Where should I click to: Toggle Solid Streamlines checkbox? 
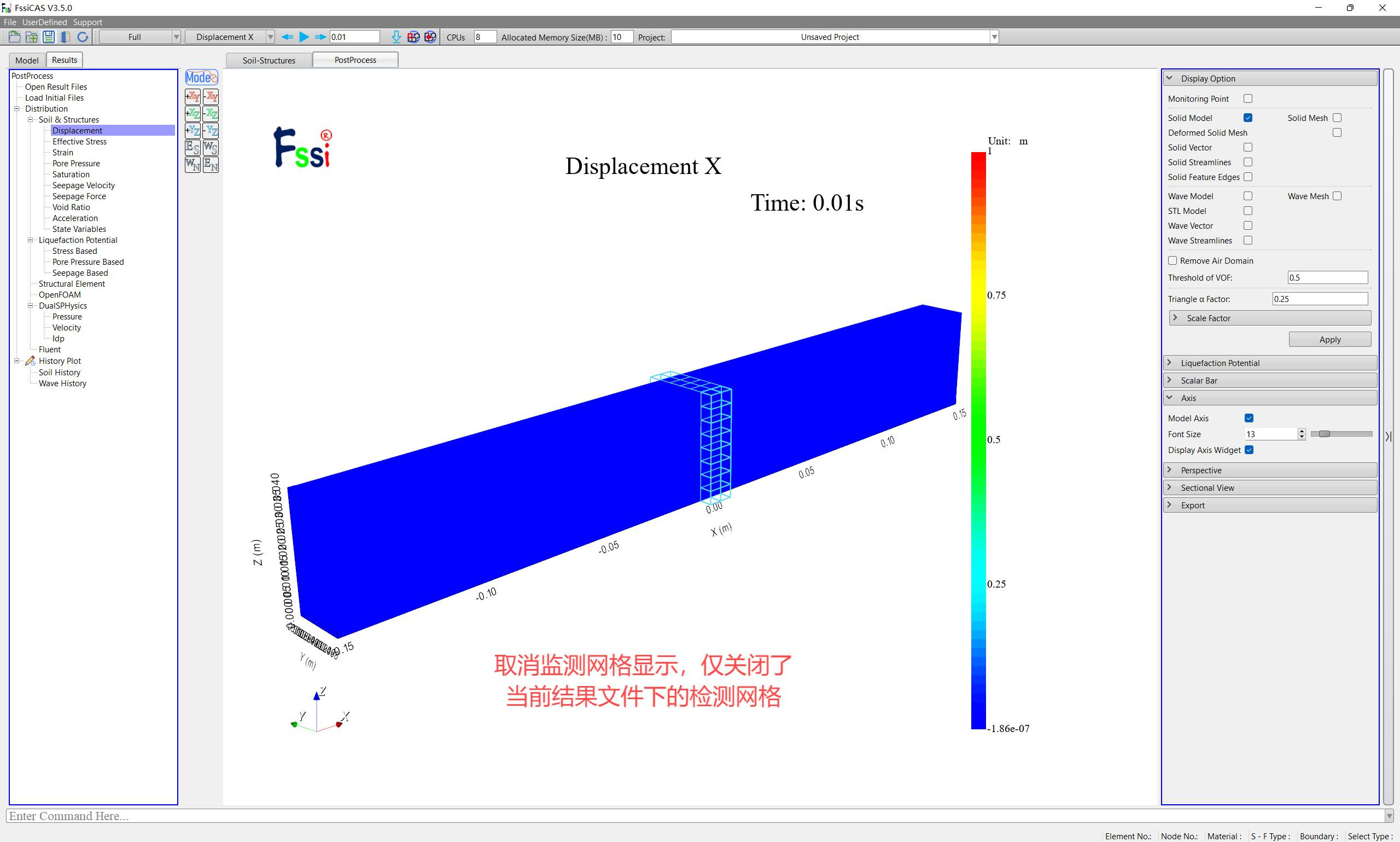1248,162
